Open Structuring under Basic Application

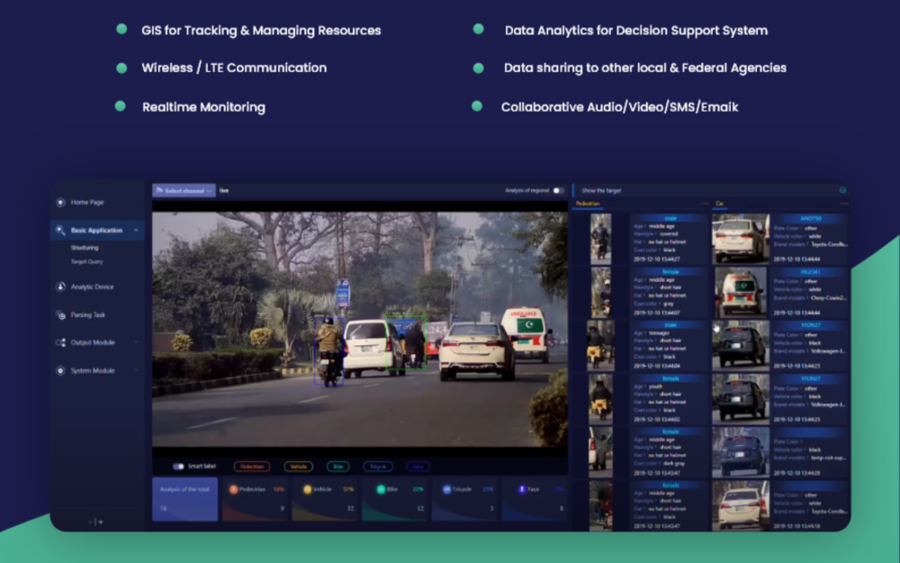[84, 248]
